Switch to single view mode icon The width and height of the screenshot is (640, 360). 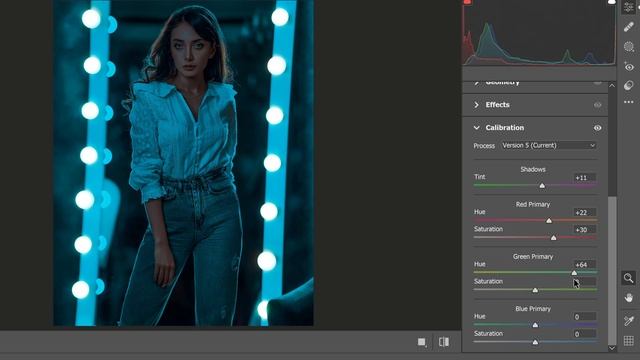click(422, 342)
